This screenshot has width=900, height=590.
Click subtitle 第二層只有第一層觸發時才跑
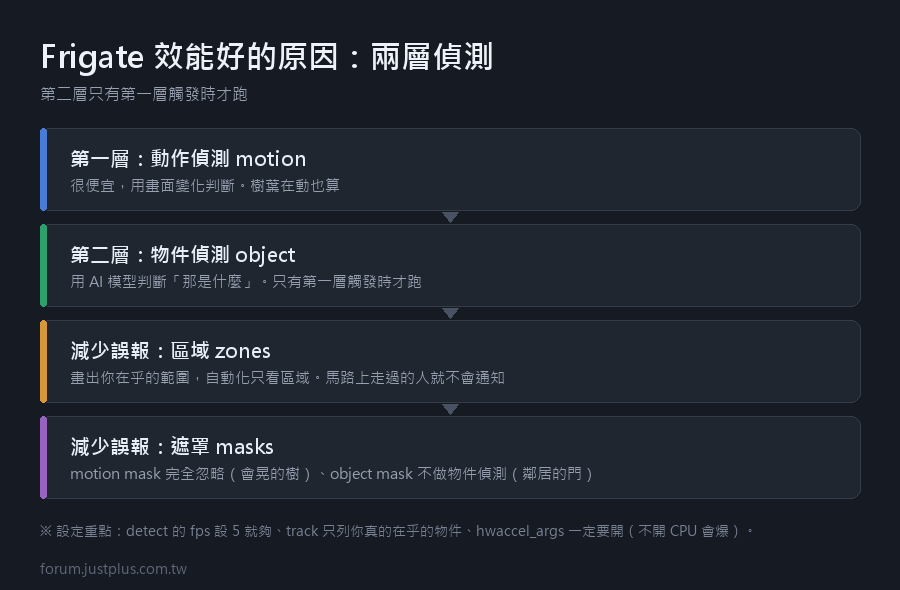coord(143,94)
